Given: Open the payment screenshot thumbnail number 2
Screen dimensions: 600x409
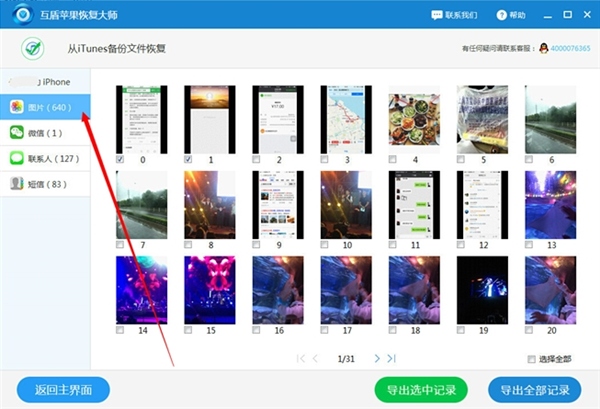Looking at the screenshot, I should click(x=278, y=119).
